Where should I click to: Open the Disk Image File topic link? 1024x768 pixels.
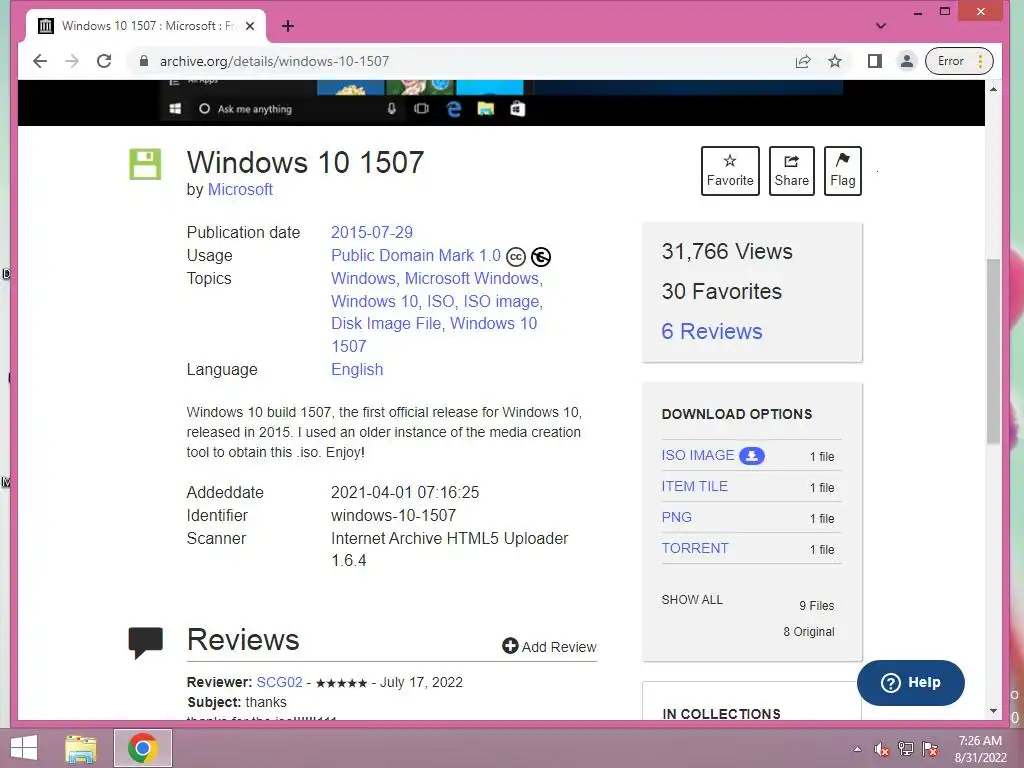coord(386,323)
